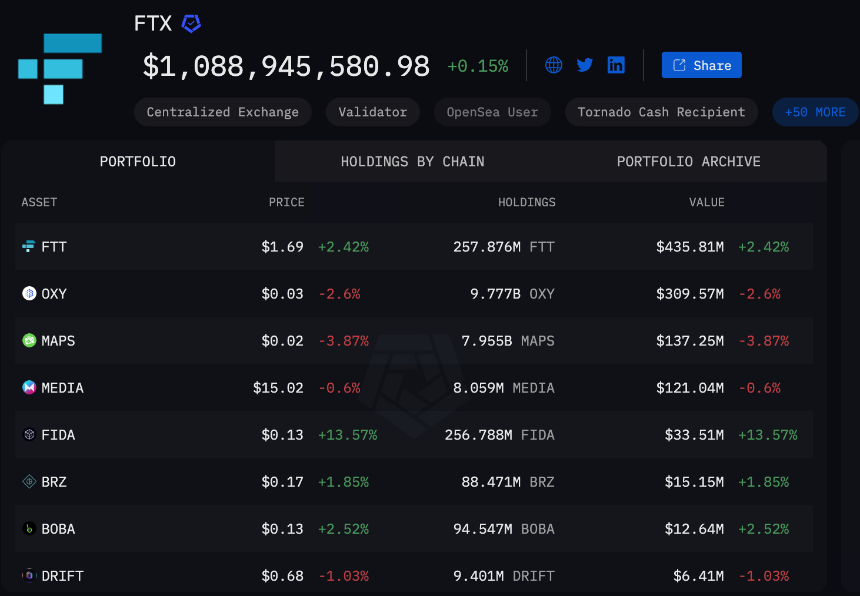Click the MEDIA value $121.04M

pos(690,388)
